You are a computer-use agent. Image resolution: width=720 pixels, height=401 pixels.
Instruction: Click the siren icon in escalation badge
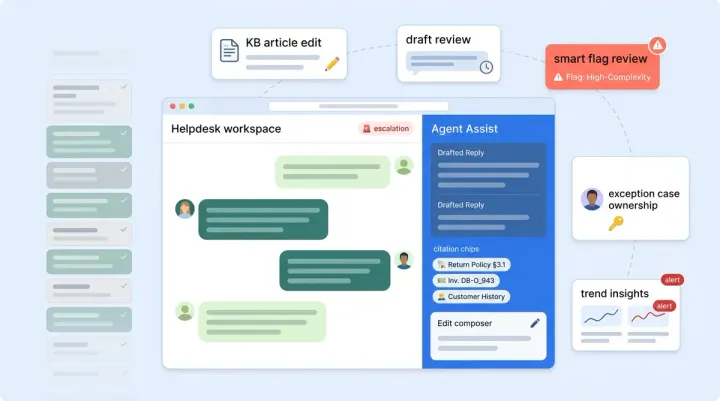point(366,129)
